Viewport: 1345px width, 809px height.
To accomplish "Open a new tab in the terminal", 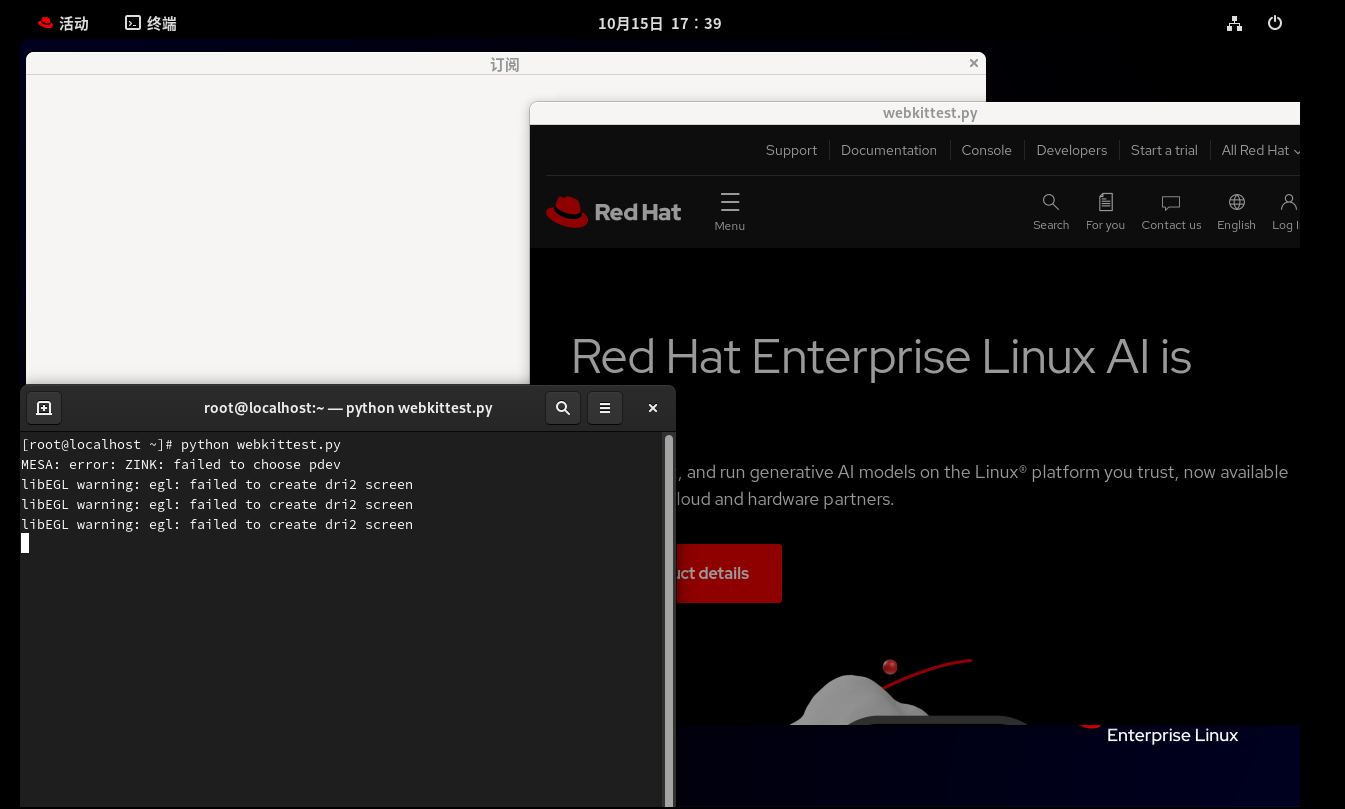I will (44, 408).
